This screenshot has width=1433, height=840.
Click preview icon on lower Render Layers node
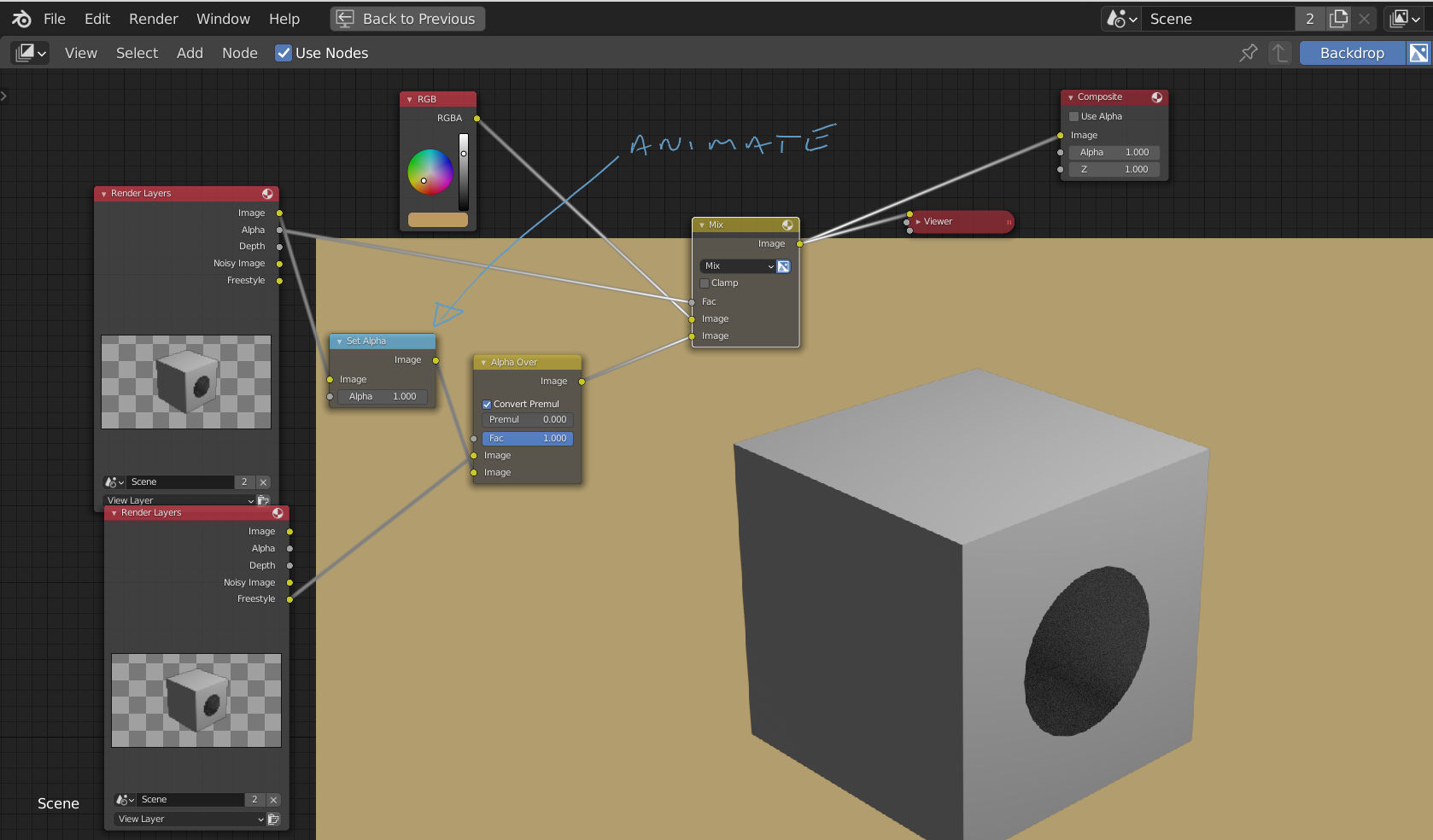(278, 513)
